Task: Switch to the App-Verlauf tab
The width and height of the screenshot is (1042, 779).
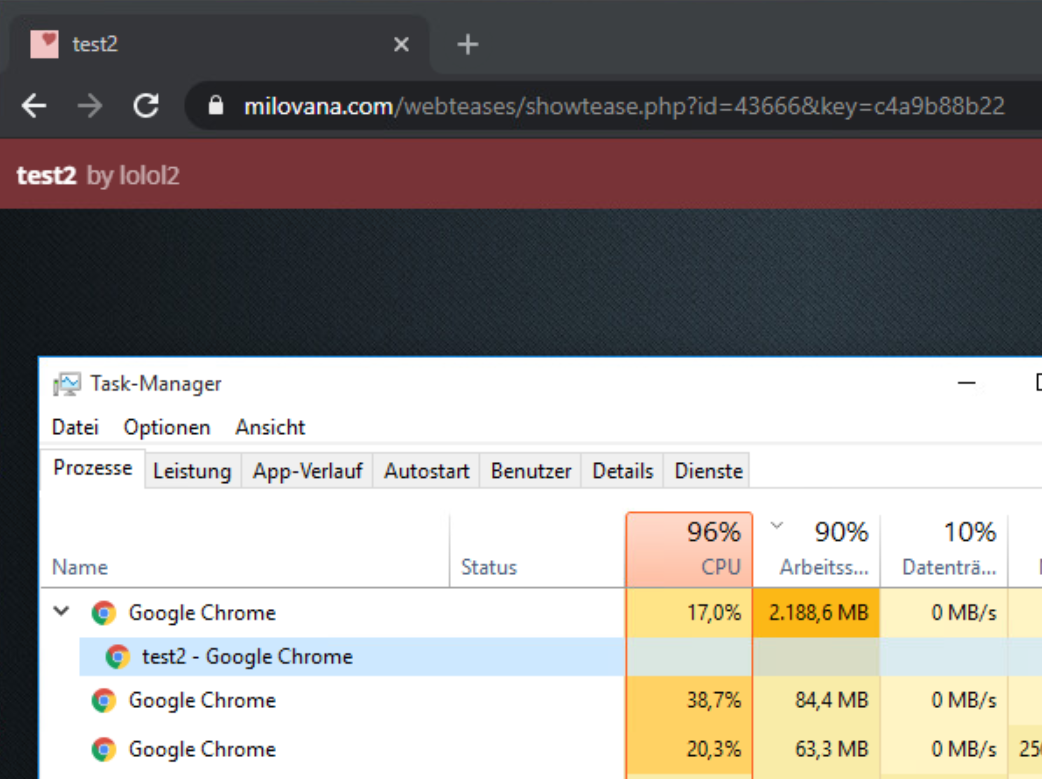Action: [x=307, y=471]
